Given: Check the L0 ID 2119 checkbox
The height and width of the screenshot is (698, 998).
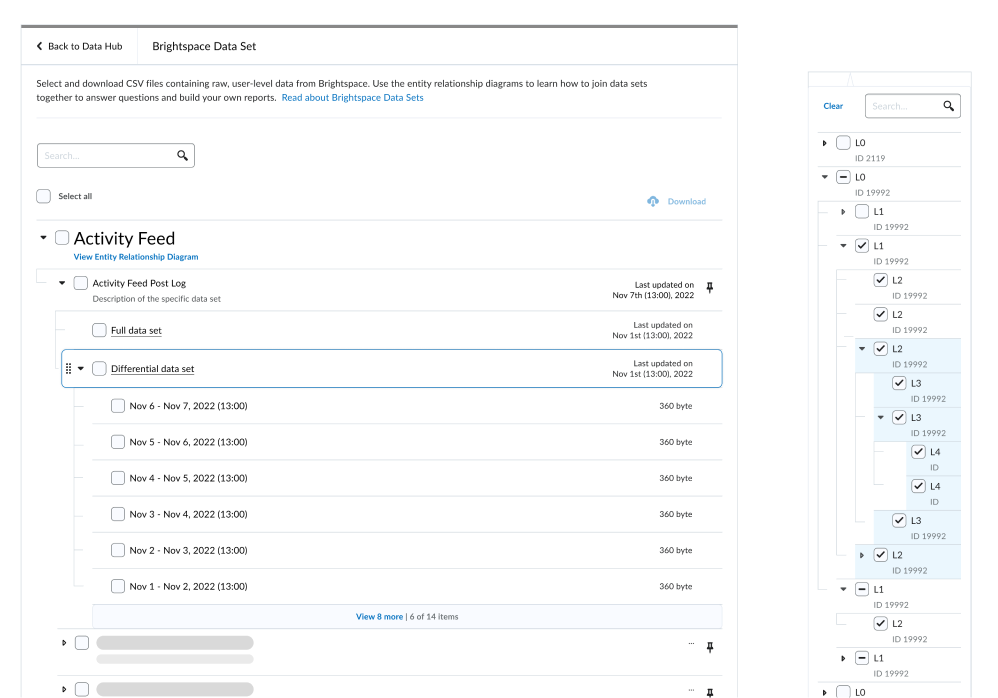Looking at the screenshot, I should point(843,143).
